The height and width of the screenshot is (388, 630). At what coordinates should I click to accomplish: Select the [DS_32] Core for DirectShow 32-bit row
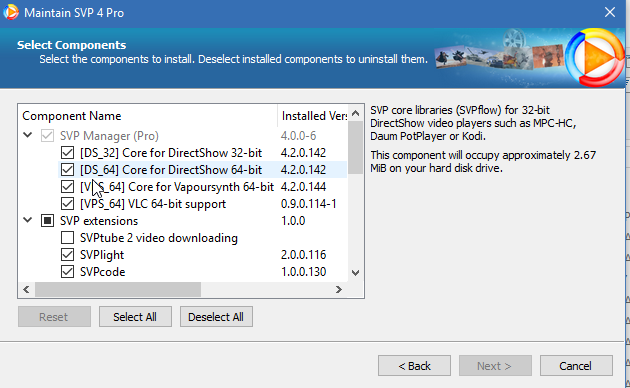click(171, 153)
